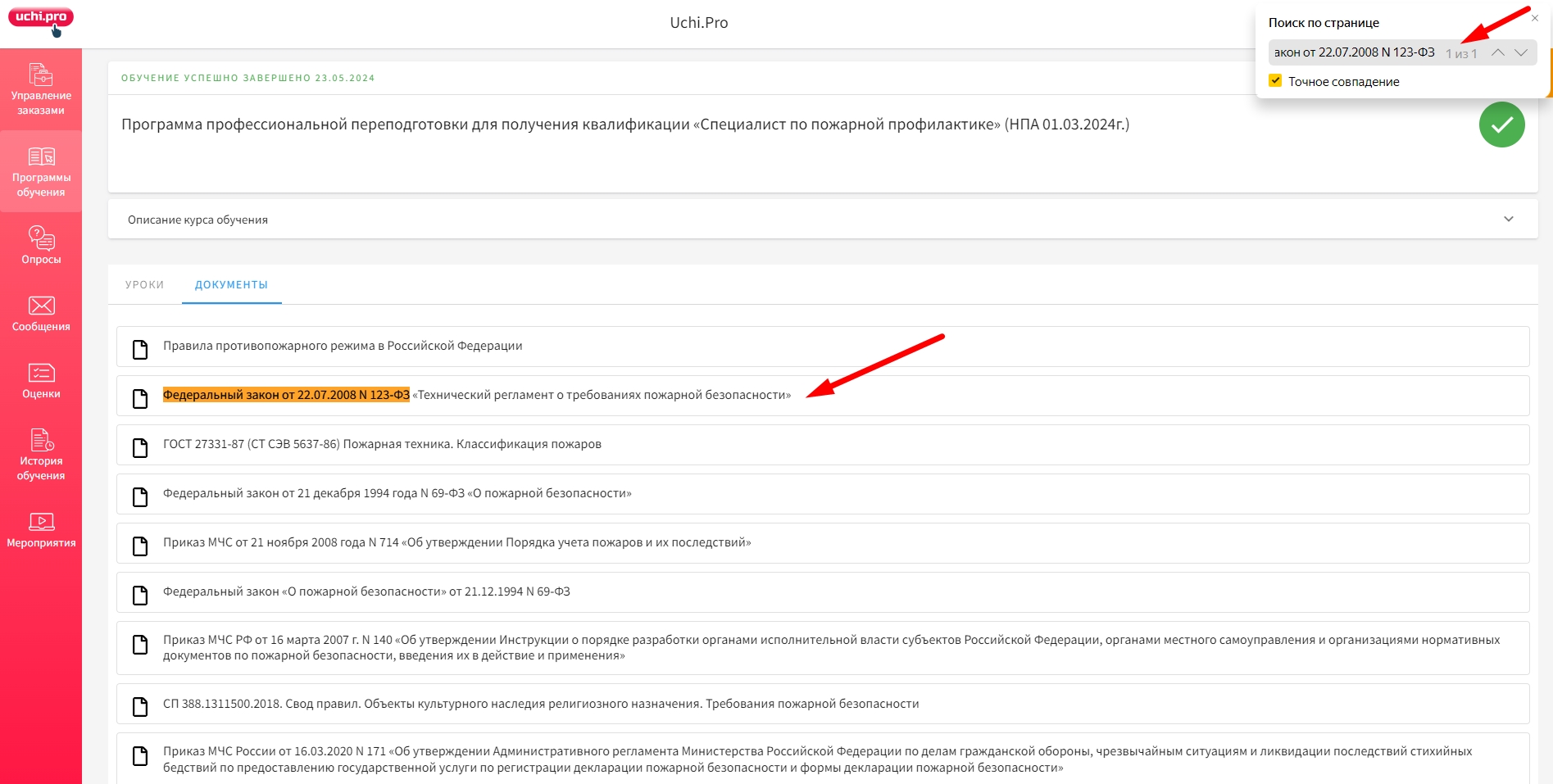Click document icon for Приказ МЧС РФ N 140
This screenshot has width=1553, height=784.
[x=140, y=645]
